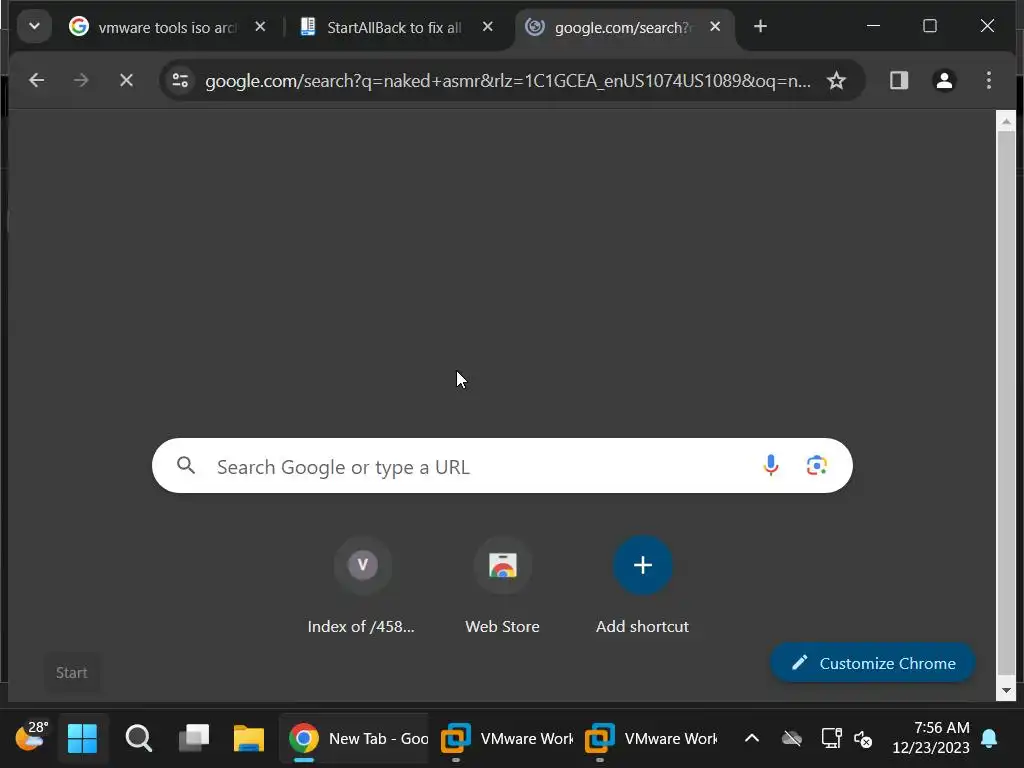Viewport: 1024px width, 768px height.
Task: Open File Explorer from the taskbar
Action: (x=249, y=739)
